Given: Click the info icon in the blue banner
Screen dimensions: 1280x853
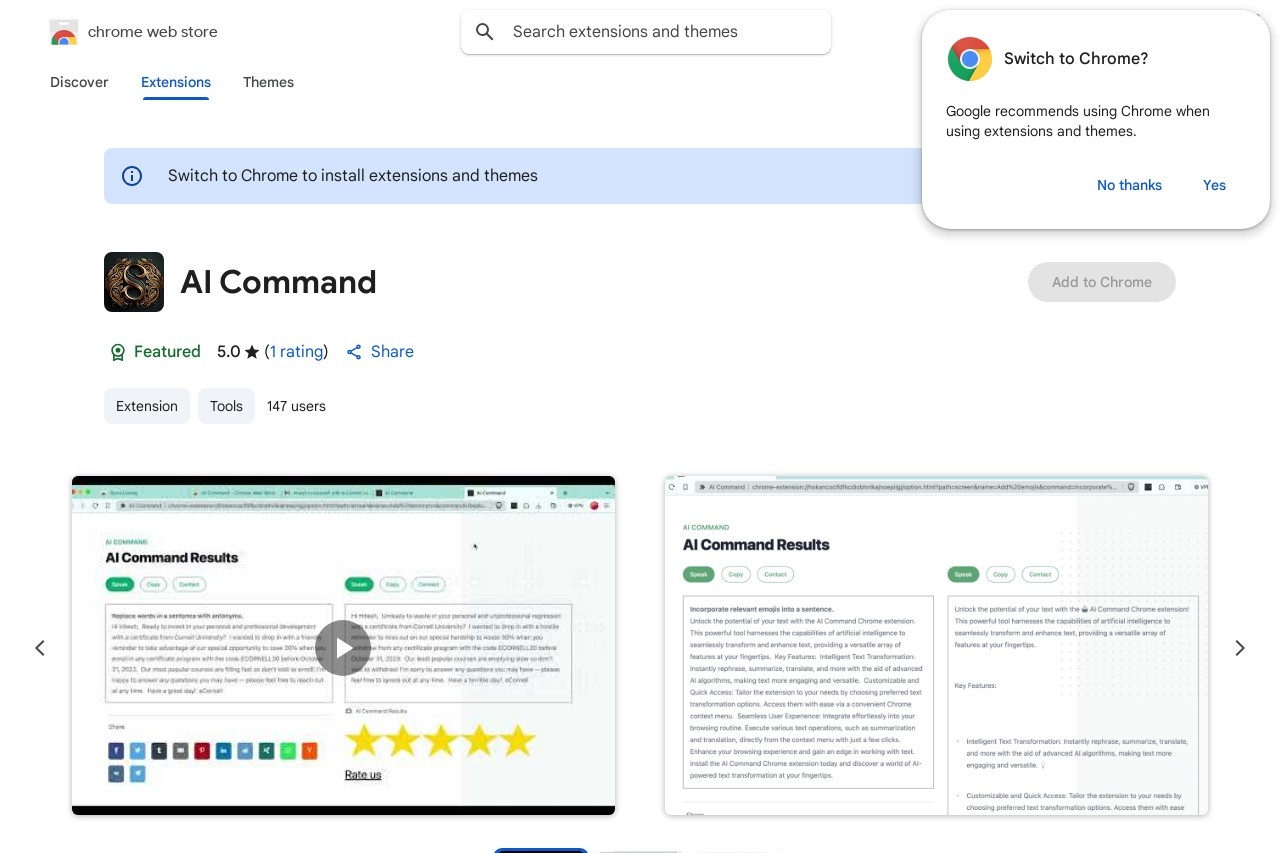Looking at the screenshot, I should 132,176.
